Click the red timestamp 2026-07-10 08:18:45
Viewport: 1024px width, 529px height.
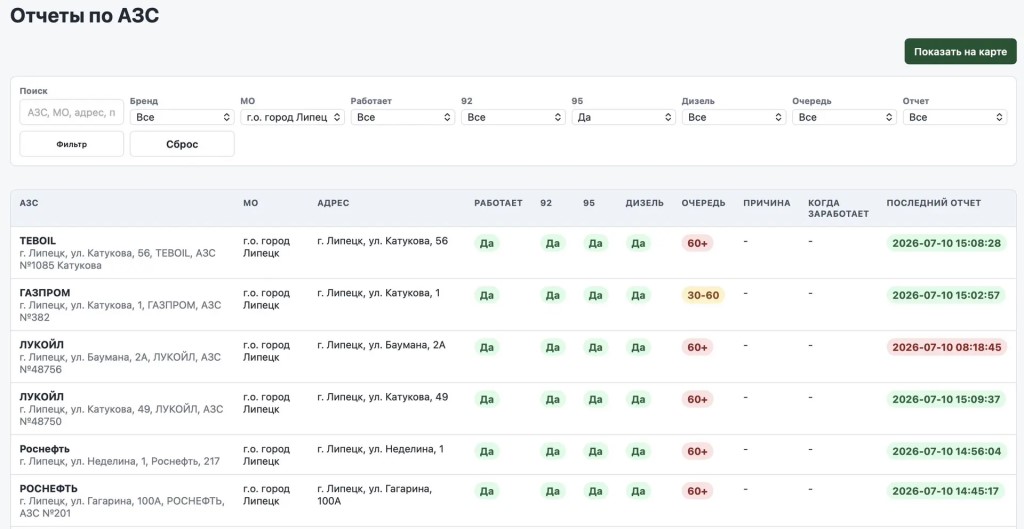coord(946,347)
